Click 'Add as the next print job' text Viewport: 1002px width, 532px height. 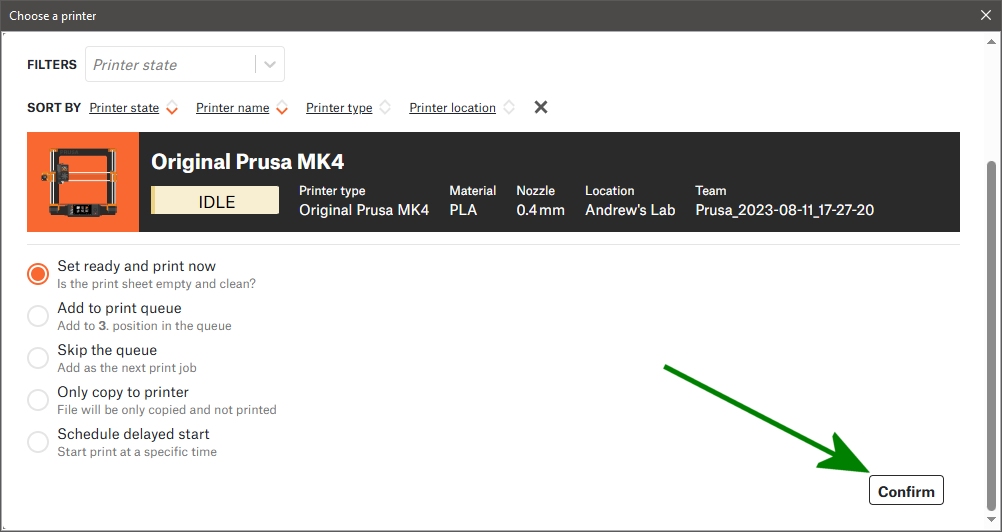(127, 368)
